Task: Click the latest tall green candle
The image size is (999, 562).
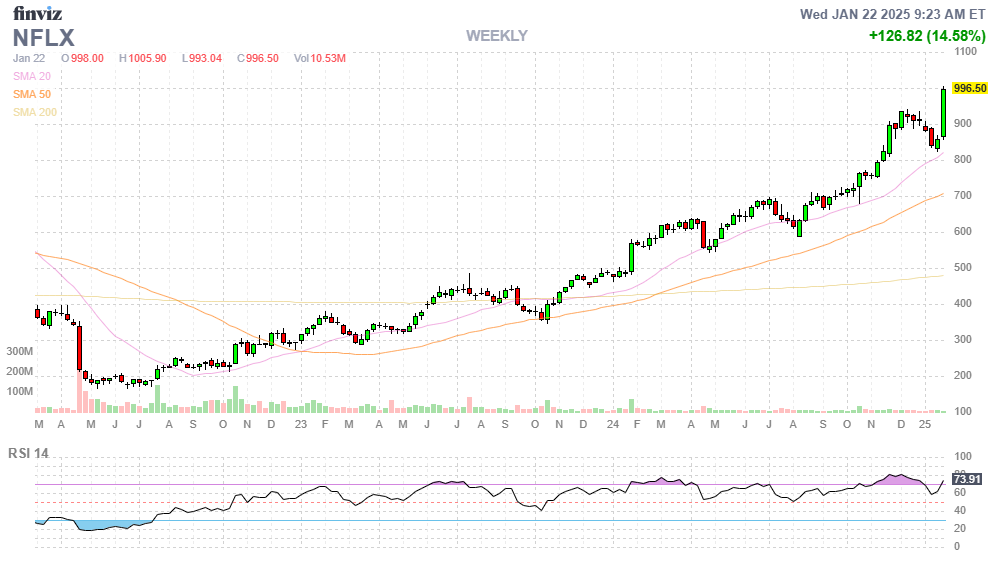Action: pyautogui.click(x=943, y=112)
